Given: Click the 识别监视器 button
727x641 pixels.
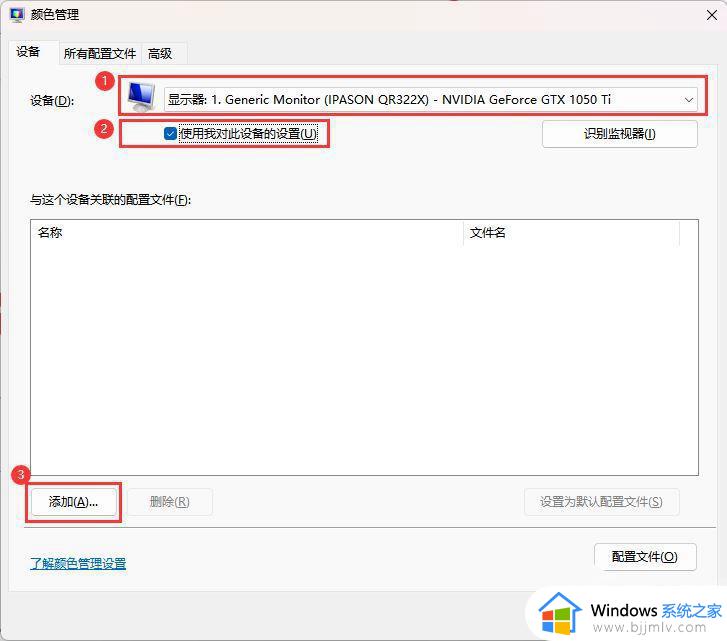Looking at the screenshot, I should [x=619, y=134].
